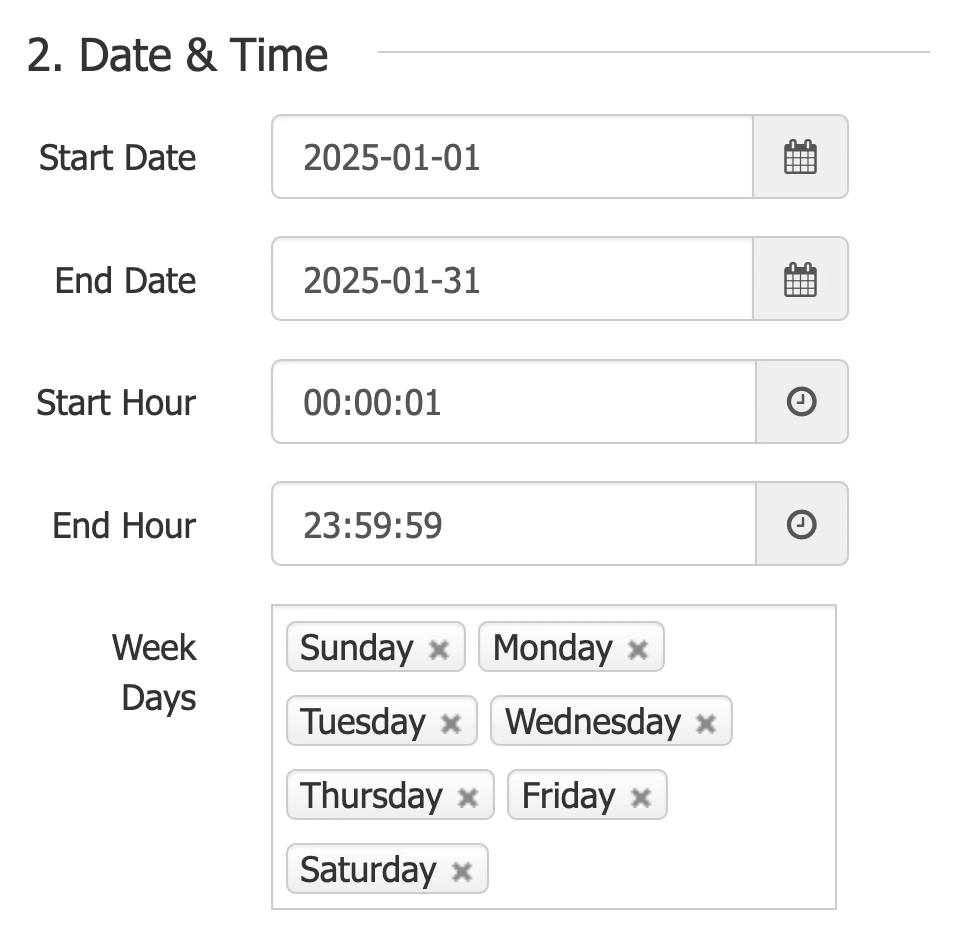
Task: Expand the Start Date field options
Action: pos(801,156)
